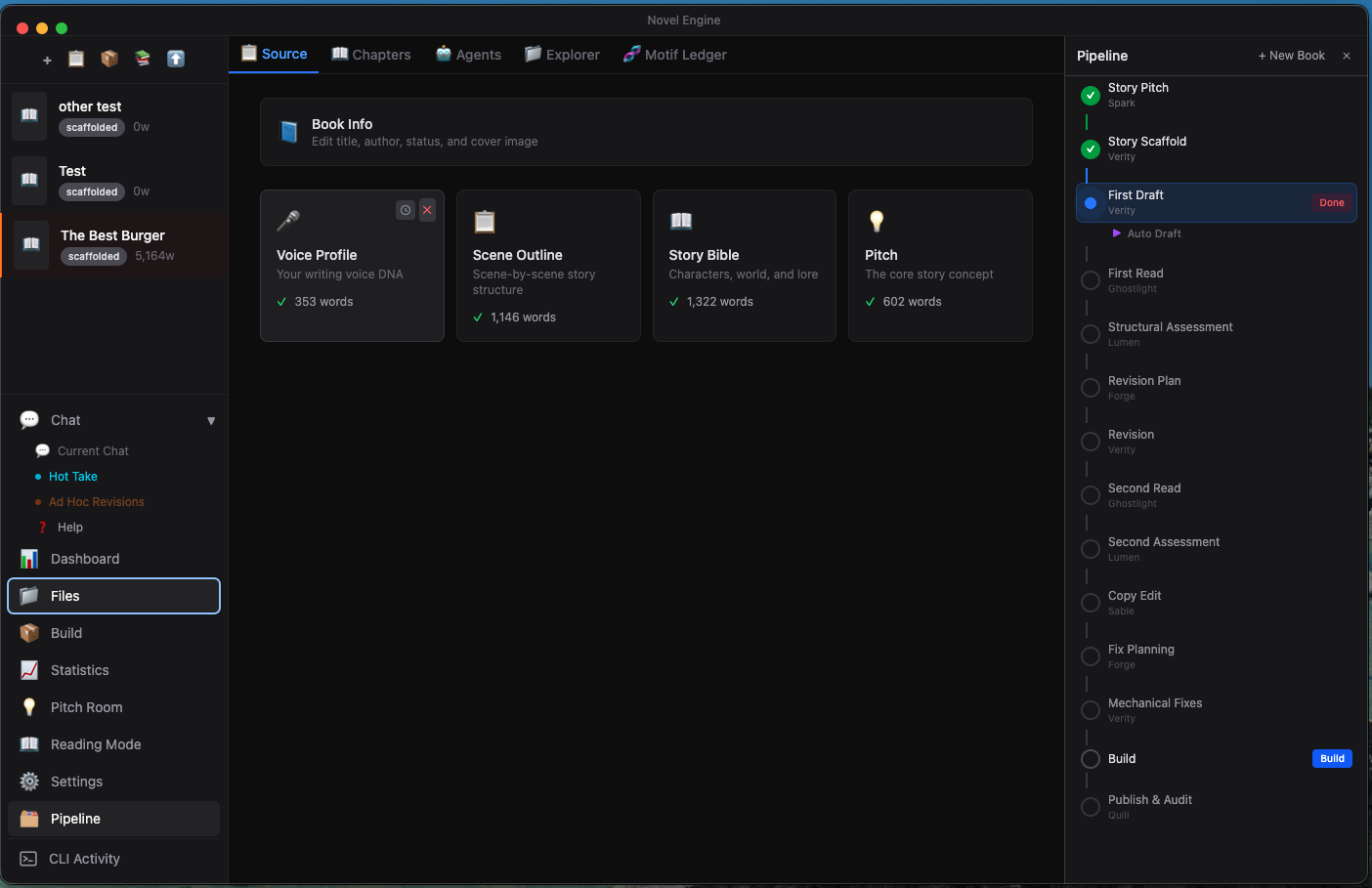The image size is (1372, 888).
Task: Click the Settings gear icon
Action: click(x=29, y=782)
